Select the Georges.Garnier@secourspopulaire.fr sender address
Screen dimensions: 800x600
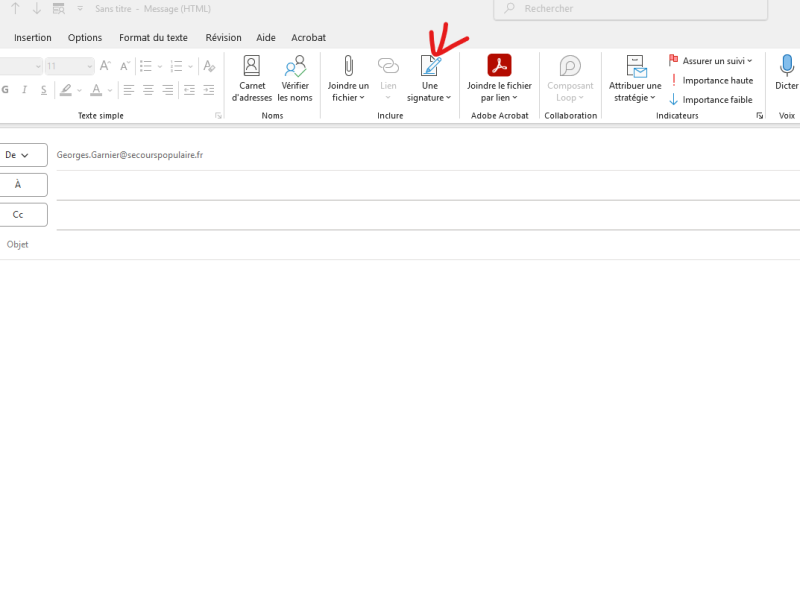(130, 155)
